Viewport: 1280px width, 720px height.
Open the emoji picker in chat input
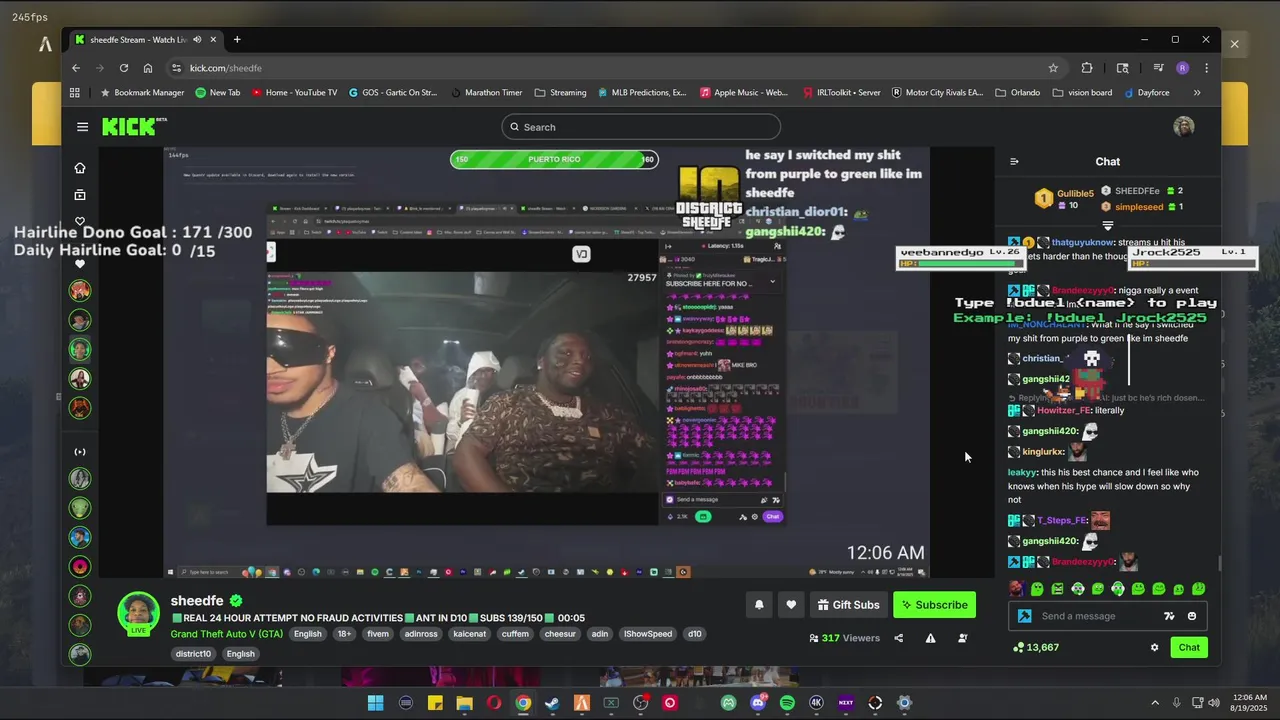[1191, 616]
